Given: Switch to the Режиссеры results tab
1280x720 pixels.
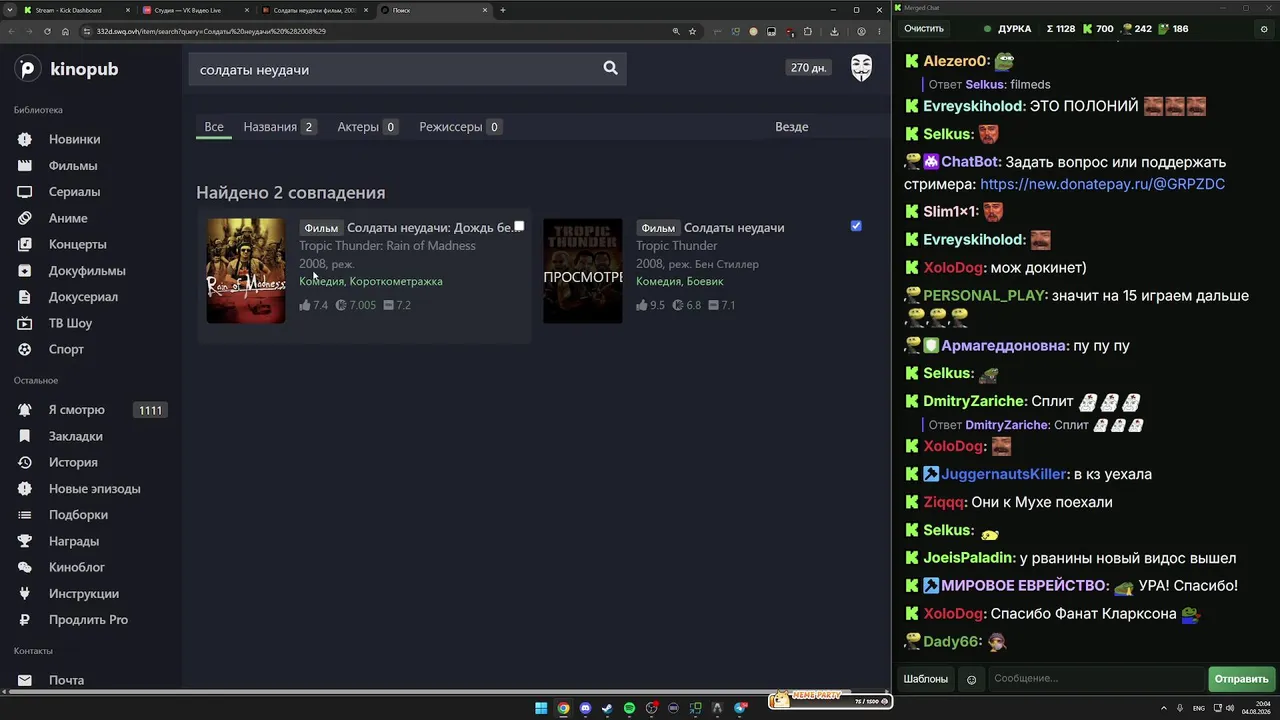Looking at the screenshot, I should tap(461, 127).
